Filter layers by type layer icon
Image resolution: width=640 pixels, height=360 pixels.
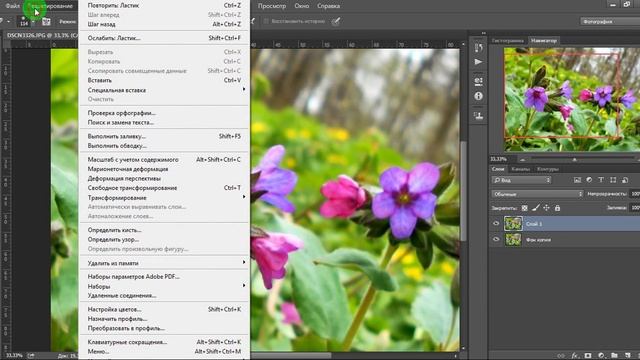601,180
